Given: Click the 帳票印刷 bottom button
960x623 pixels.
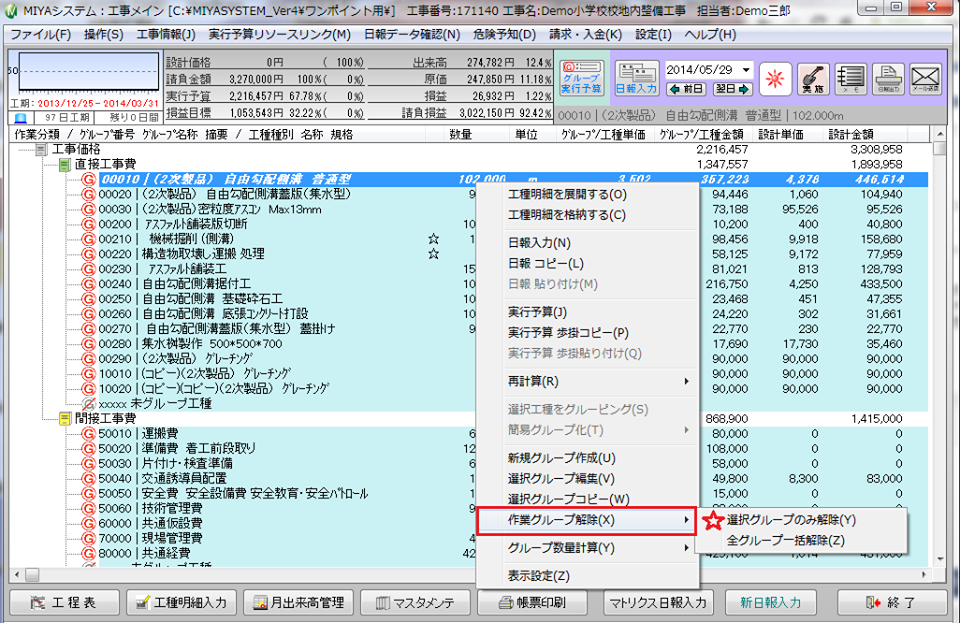Looking at the screenshot, I should (533, 603).
